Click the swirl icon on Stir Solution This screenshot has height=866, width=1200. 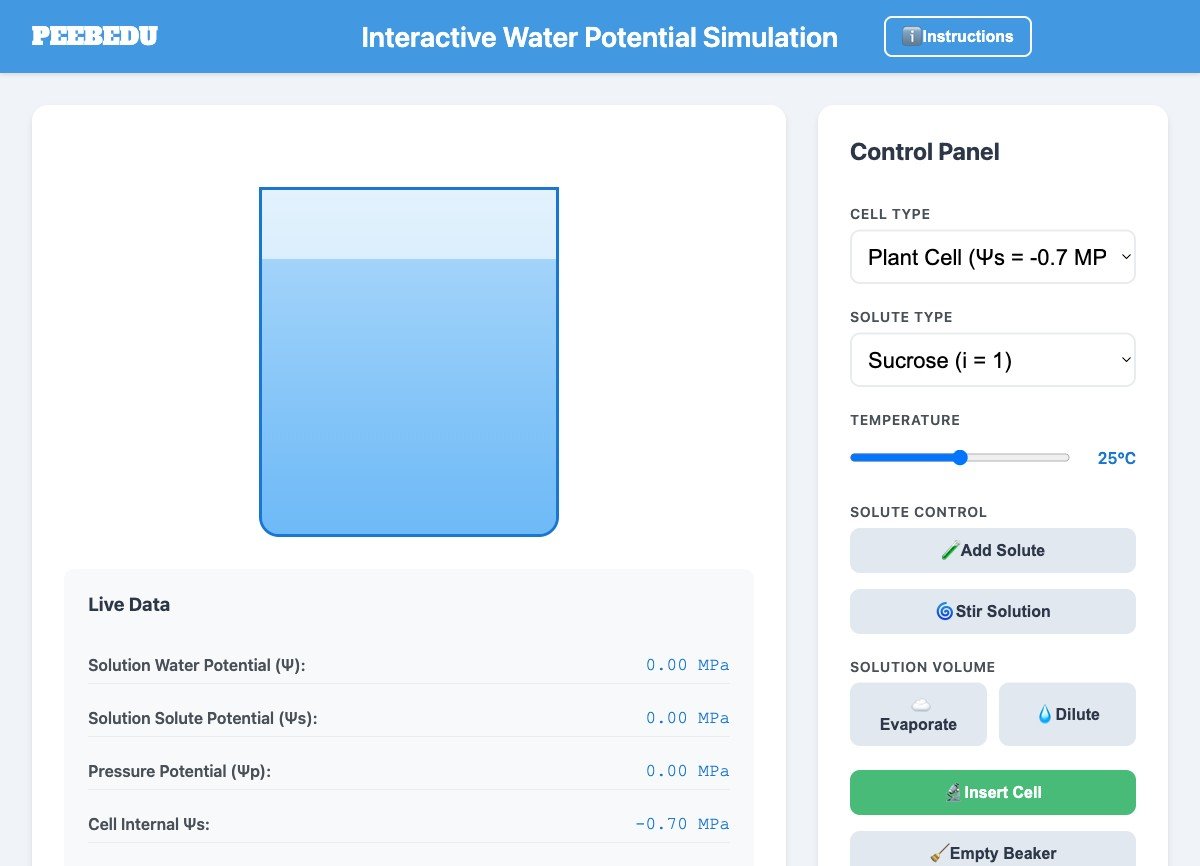tap(945, 611)
